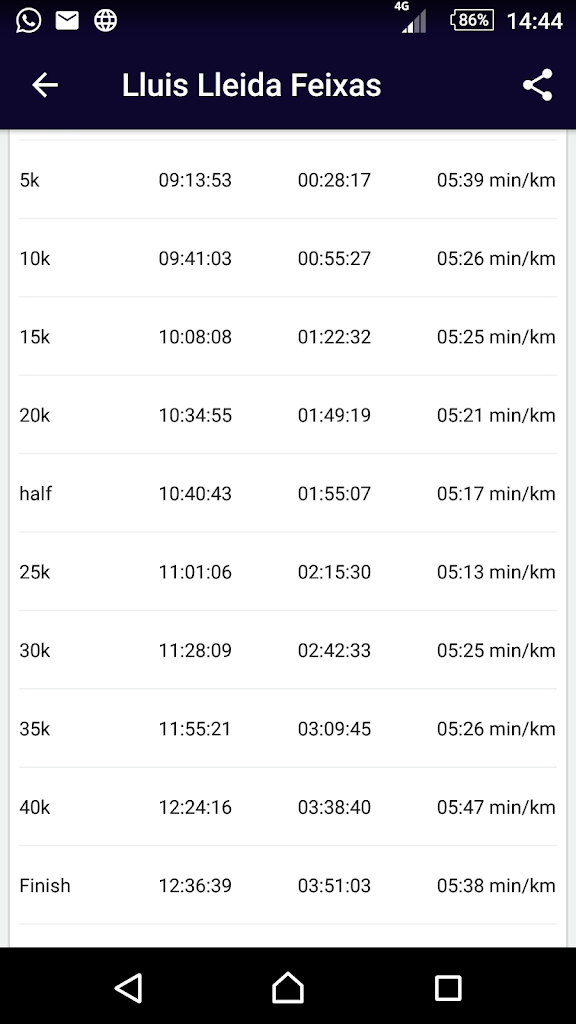Tap the recent apps square button
This screenshot has width=576, height=1024.
pos(448,987)
